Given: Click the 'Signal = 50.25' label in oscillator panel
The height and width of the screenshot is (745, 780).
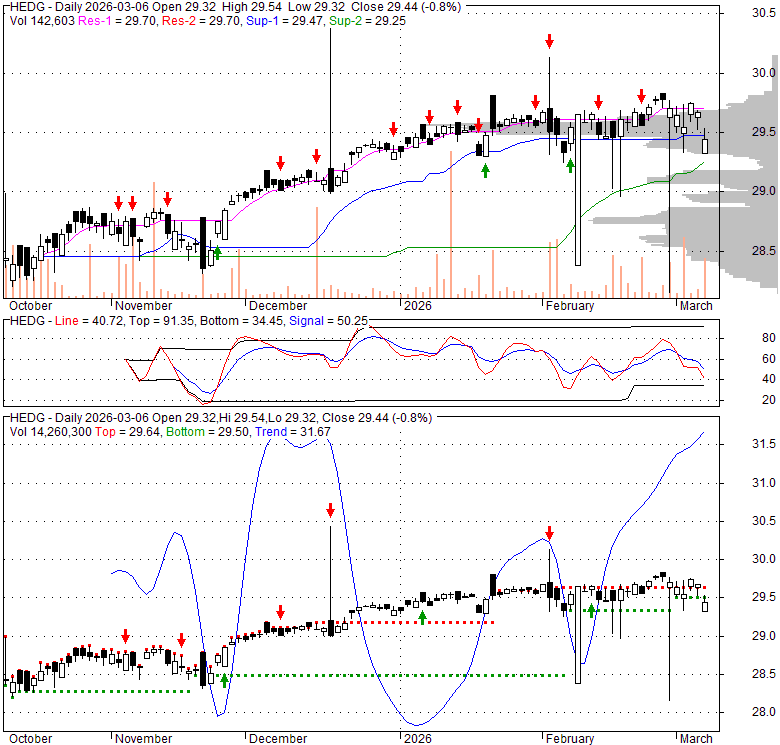Looking at the screenshot, I should pyautogui.click(x=328, y=321).
